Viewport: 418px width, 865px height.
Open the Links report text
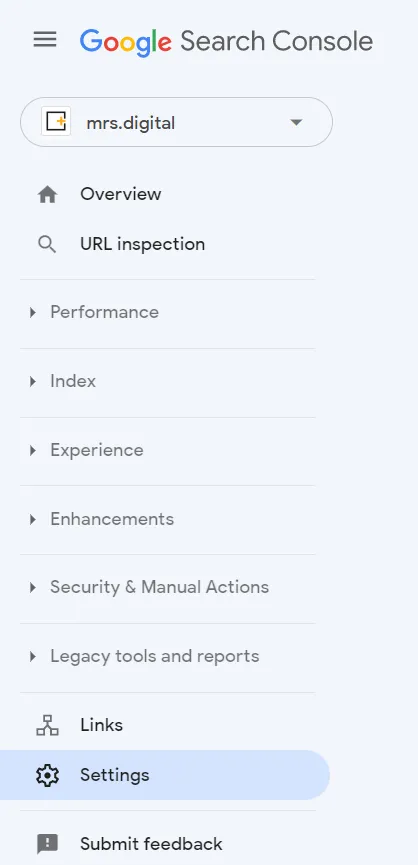pyautogui.click(x=101, y=725)
